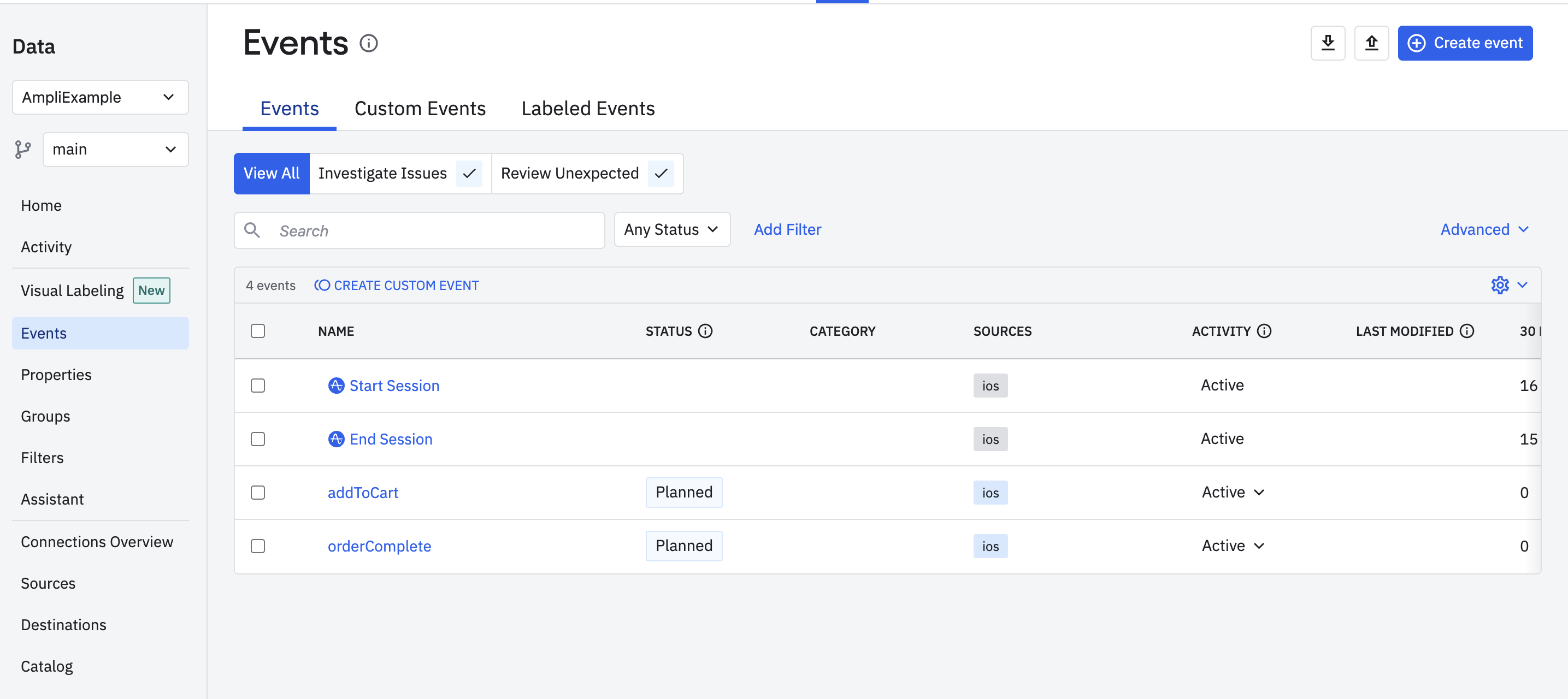Open the AmpliExample project dropdown
Viewport: 1568px width, 699px height.
[100, 97]
